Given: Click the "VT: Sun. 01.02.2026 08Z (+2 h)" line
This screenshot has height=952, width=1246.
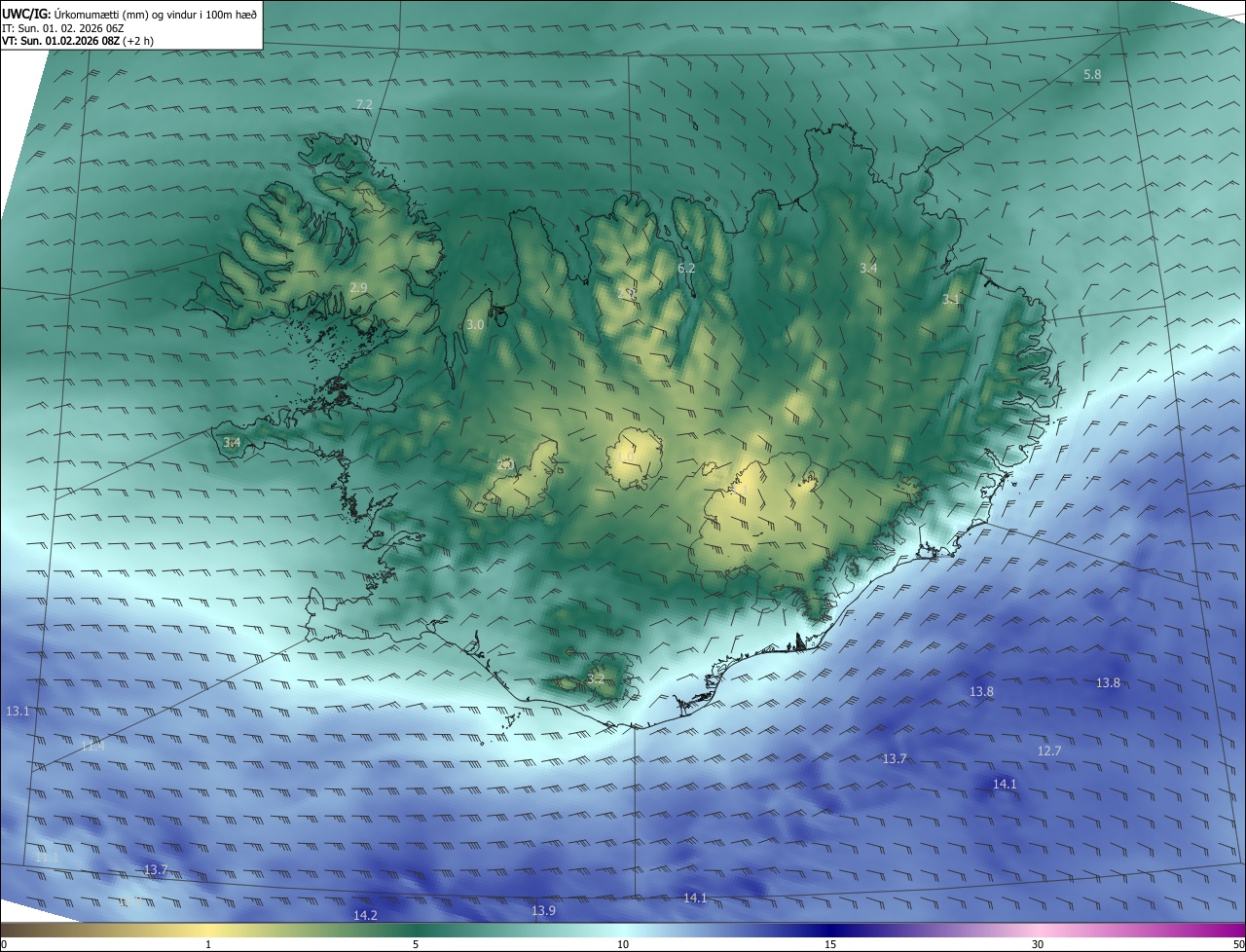Looking at the screenshot, I should (x=78, y=41).
